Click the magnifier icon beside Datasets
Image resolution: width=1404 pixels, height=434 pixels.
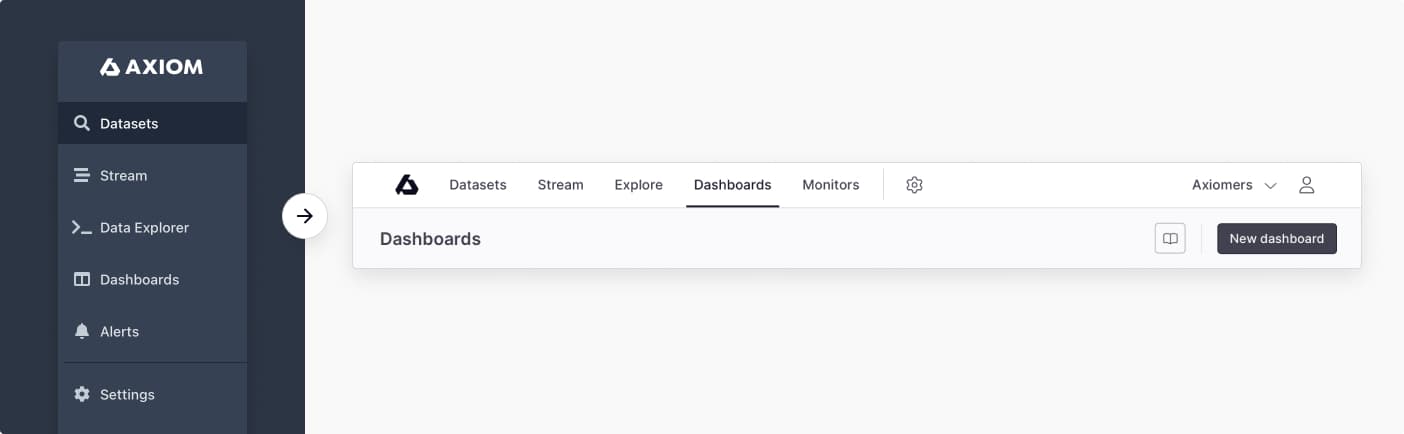click(82, 124)
